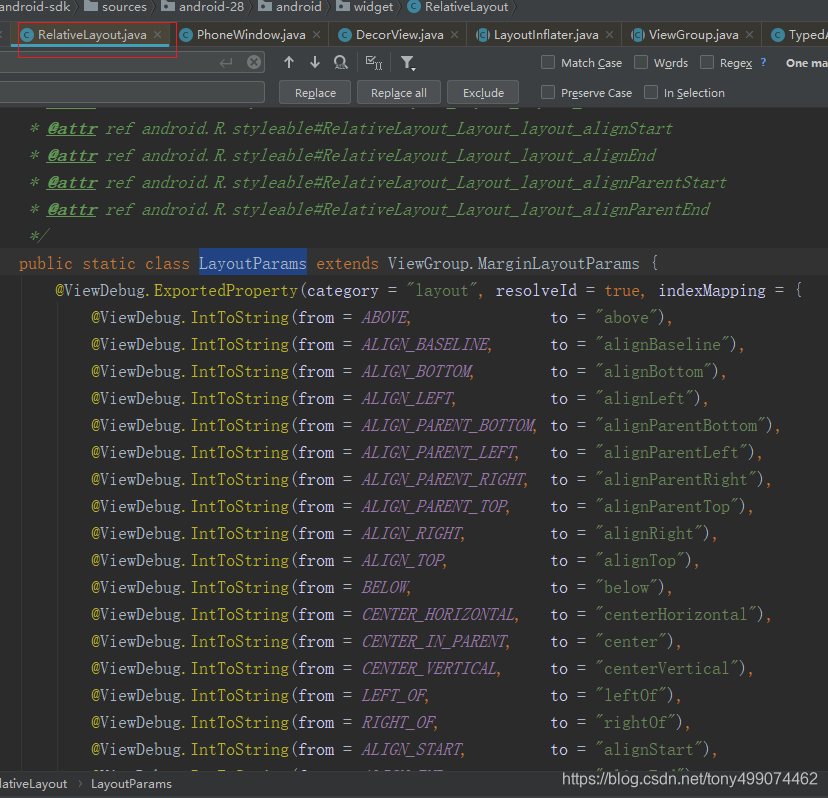
Task: Enable the Words checkbox
Action: tap(641, 62)
